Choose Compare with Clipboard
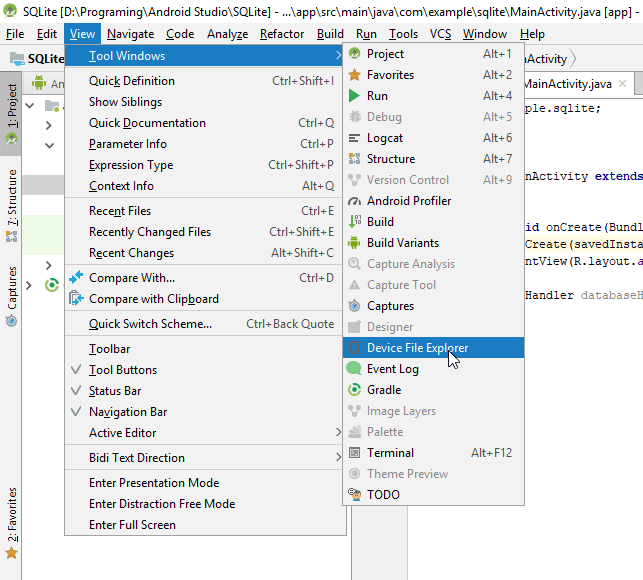 pyautogui.click(x=204, y=299)
